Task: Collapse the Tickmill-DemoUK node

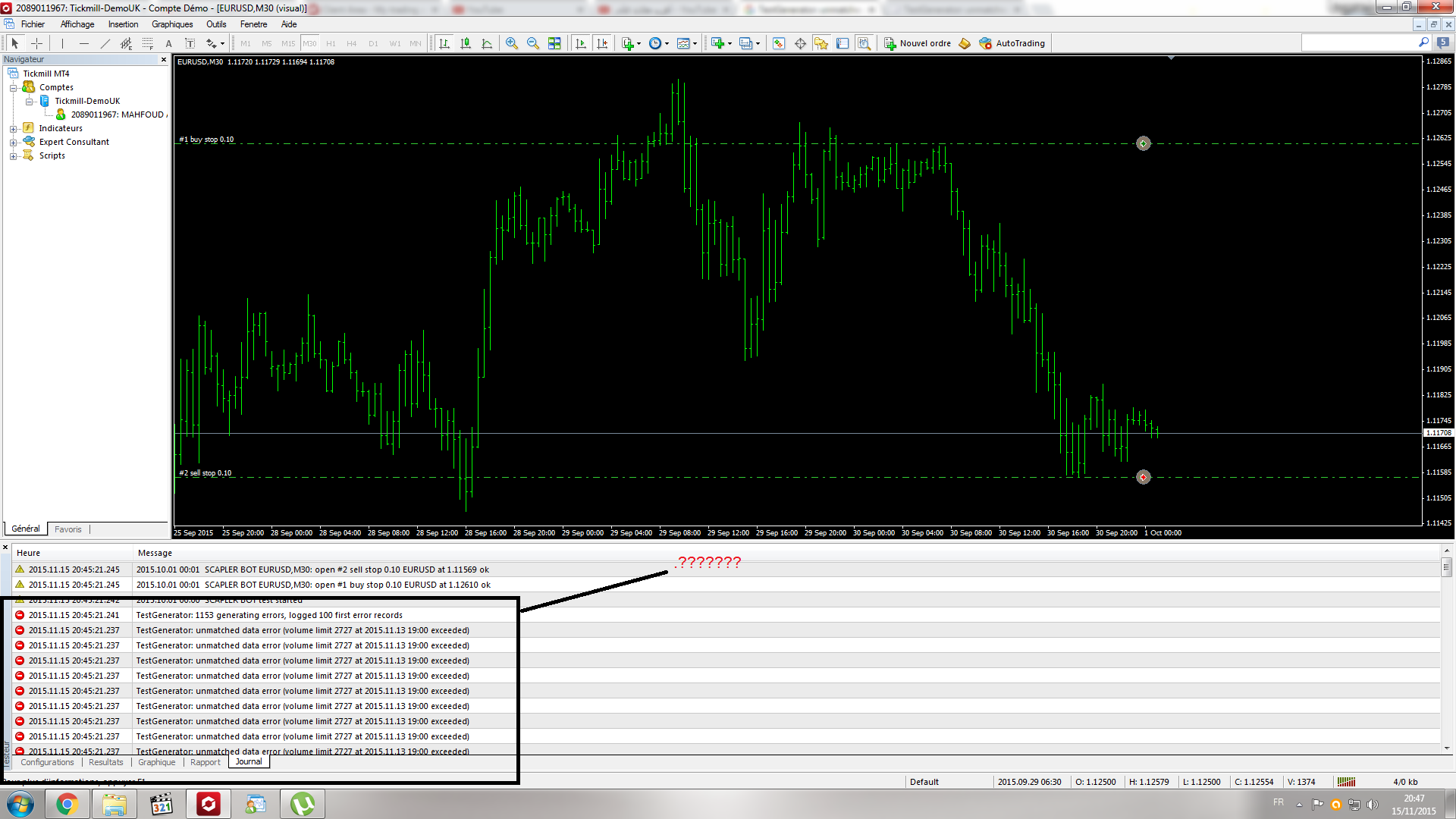Action: pos(29,102)
